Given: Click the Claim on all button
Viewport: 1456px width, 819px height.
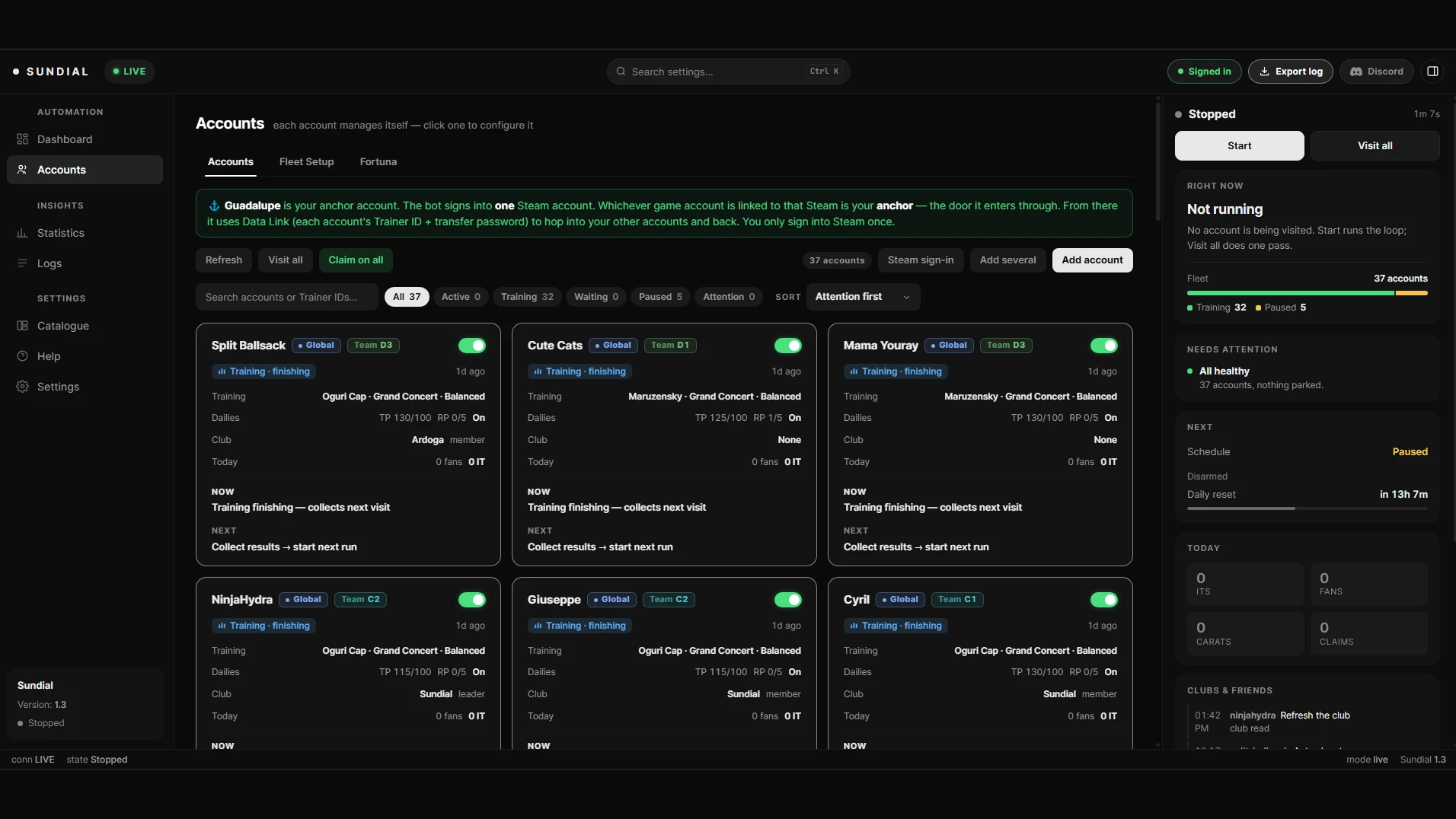Looking at the screenshot, I should point(356,260).
